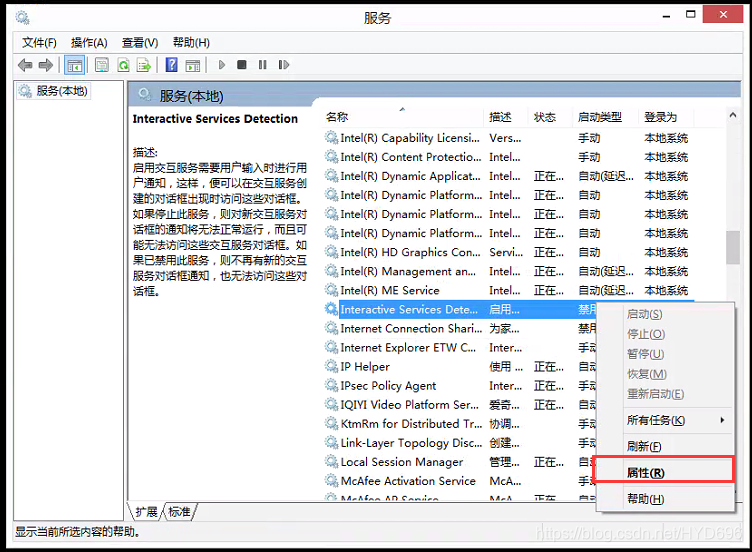Open the 文件(F) menu

click(39, 43)
